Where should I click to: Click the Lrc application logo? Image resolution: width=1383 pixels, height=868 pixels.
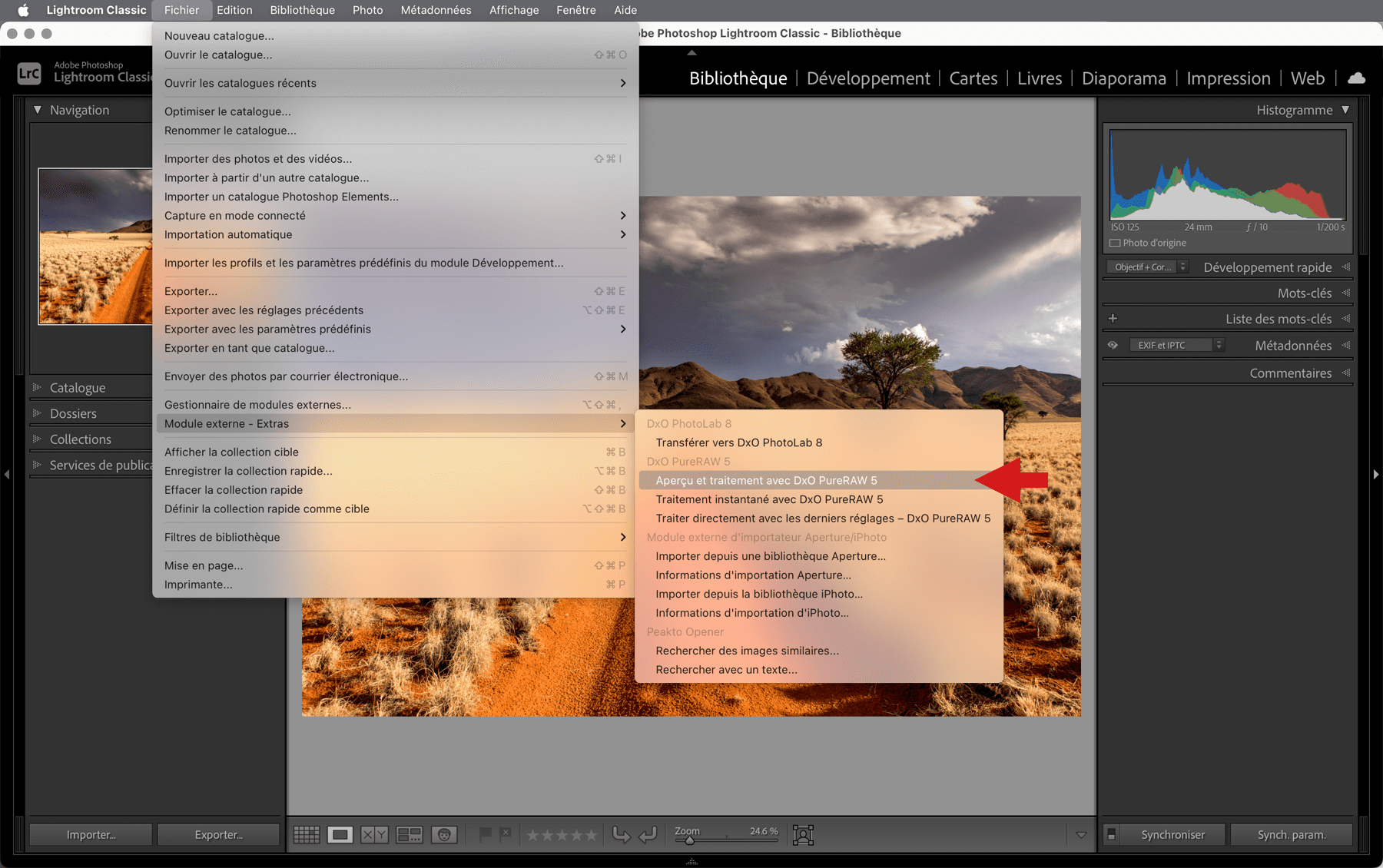[29, 73]
